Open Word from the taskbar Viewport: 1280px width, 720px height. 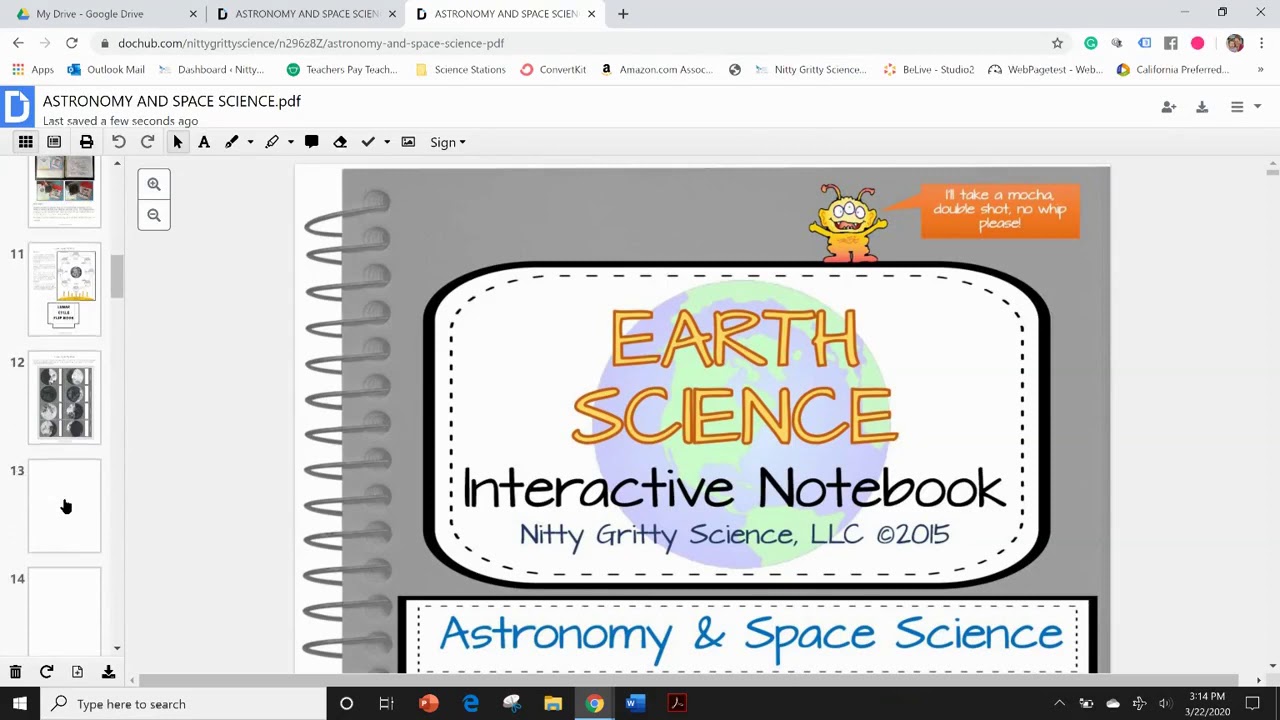tap(635, 704)
